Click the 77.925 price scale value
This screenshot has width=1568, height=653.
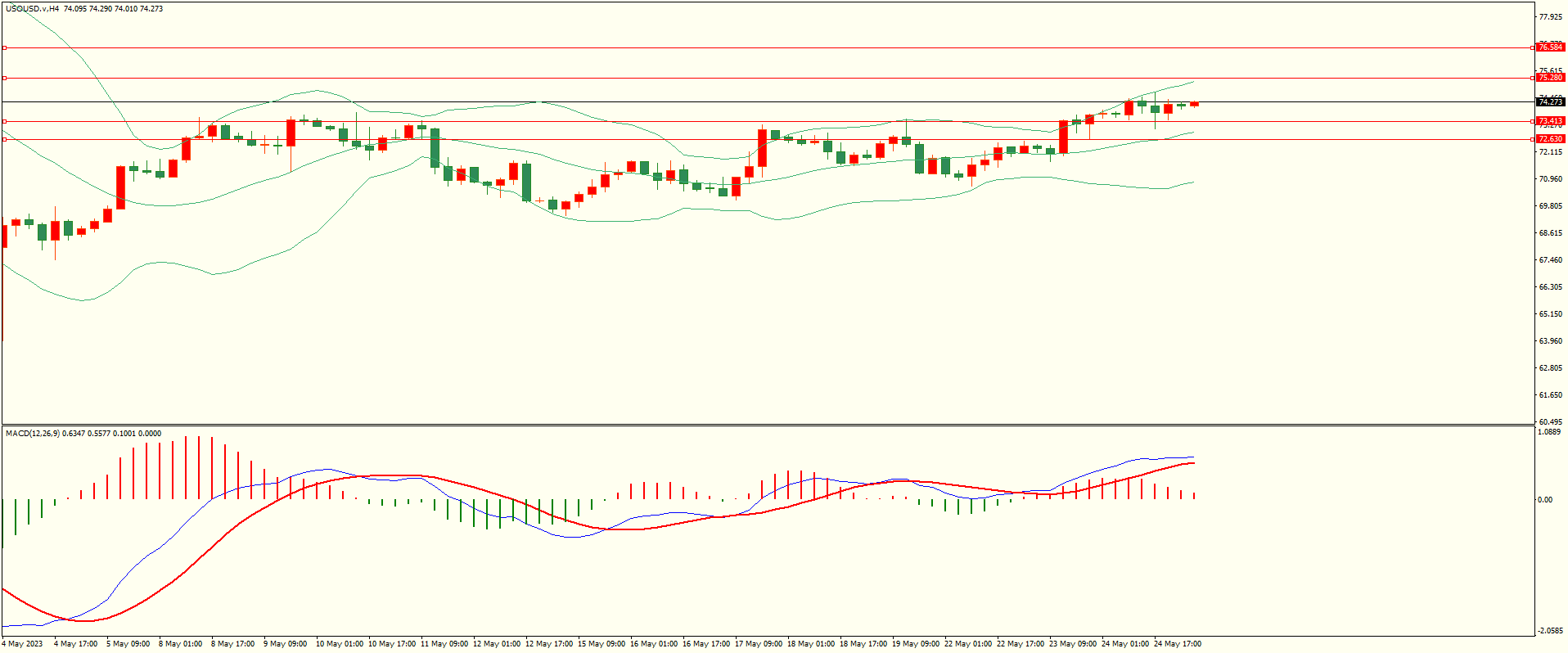coord(1550,17)
